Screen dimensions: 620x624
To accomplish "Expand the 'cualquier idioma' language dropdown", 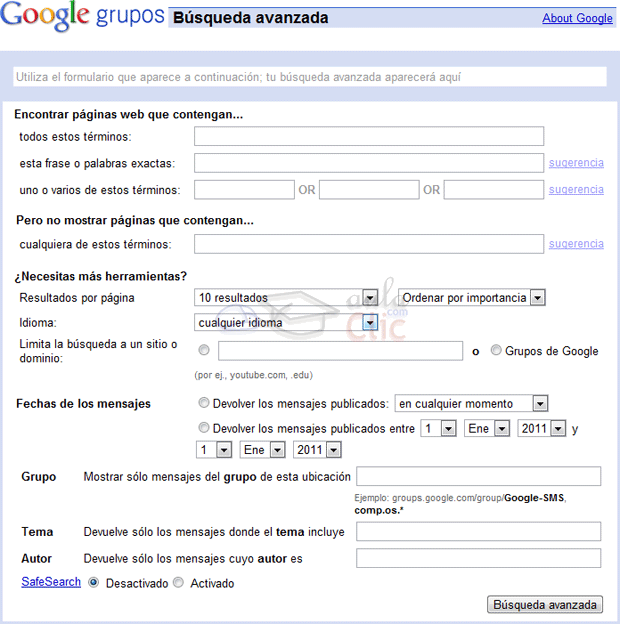I will [369, 323].
